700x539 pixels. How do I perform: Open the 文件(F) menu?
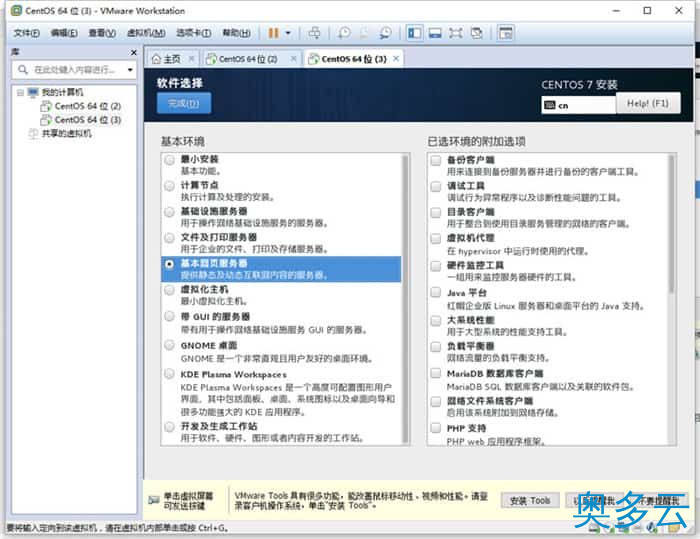[x=26, y=33]
